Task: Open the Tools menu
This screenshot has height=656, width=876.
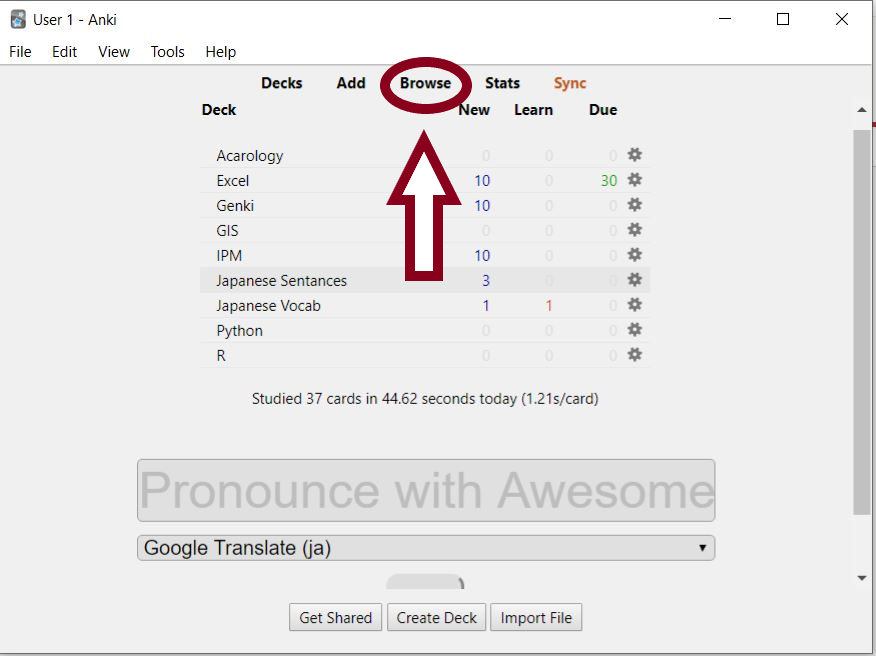Action: 167,52
